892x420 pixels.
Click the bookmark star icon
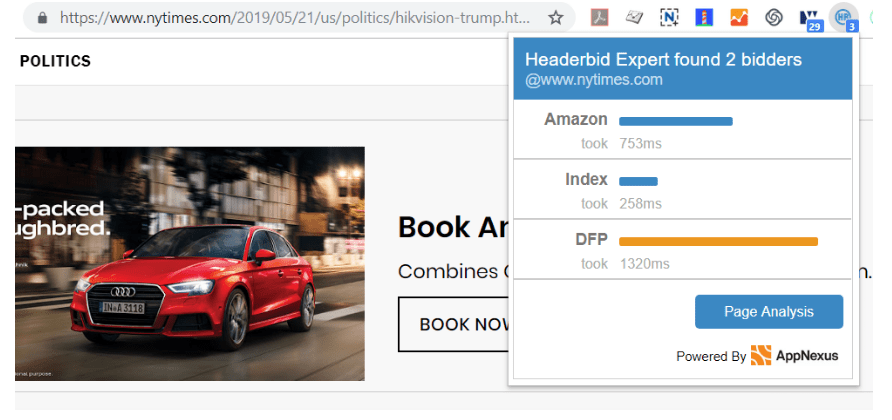556,17
